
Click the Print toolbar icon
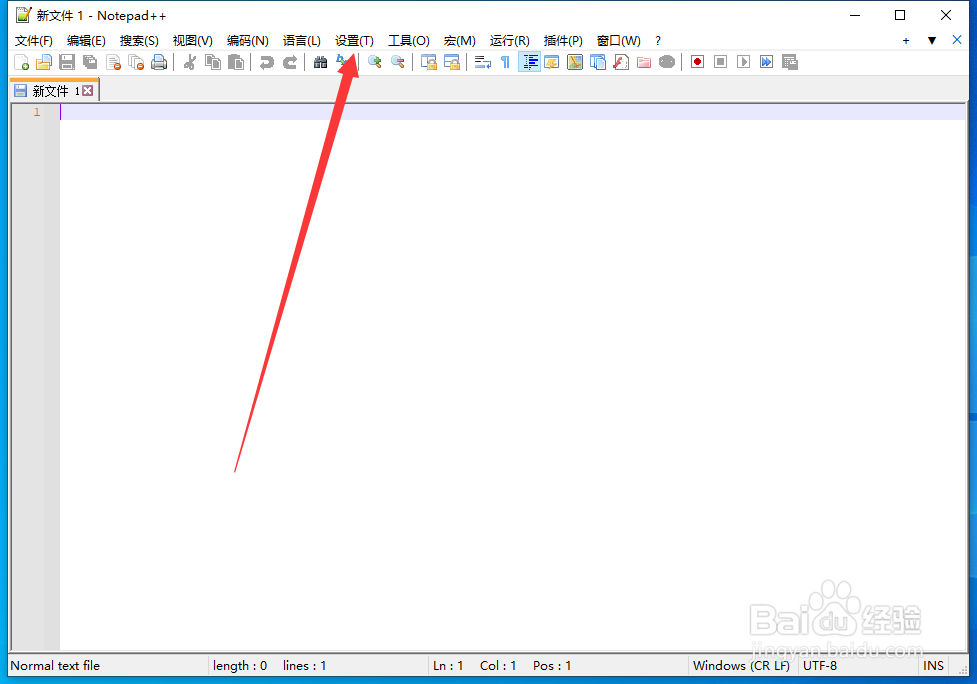(x=159, y=62)
